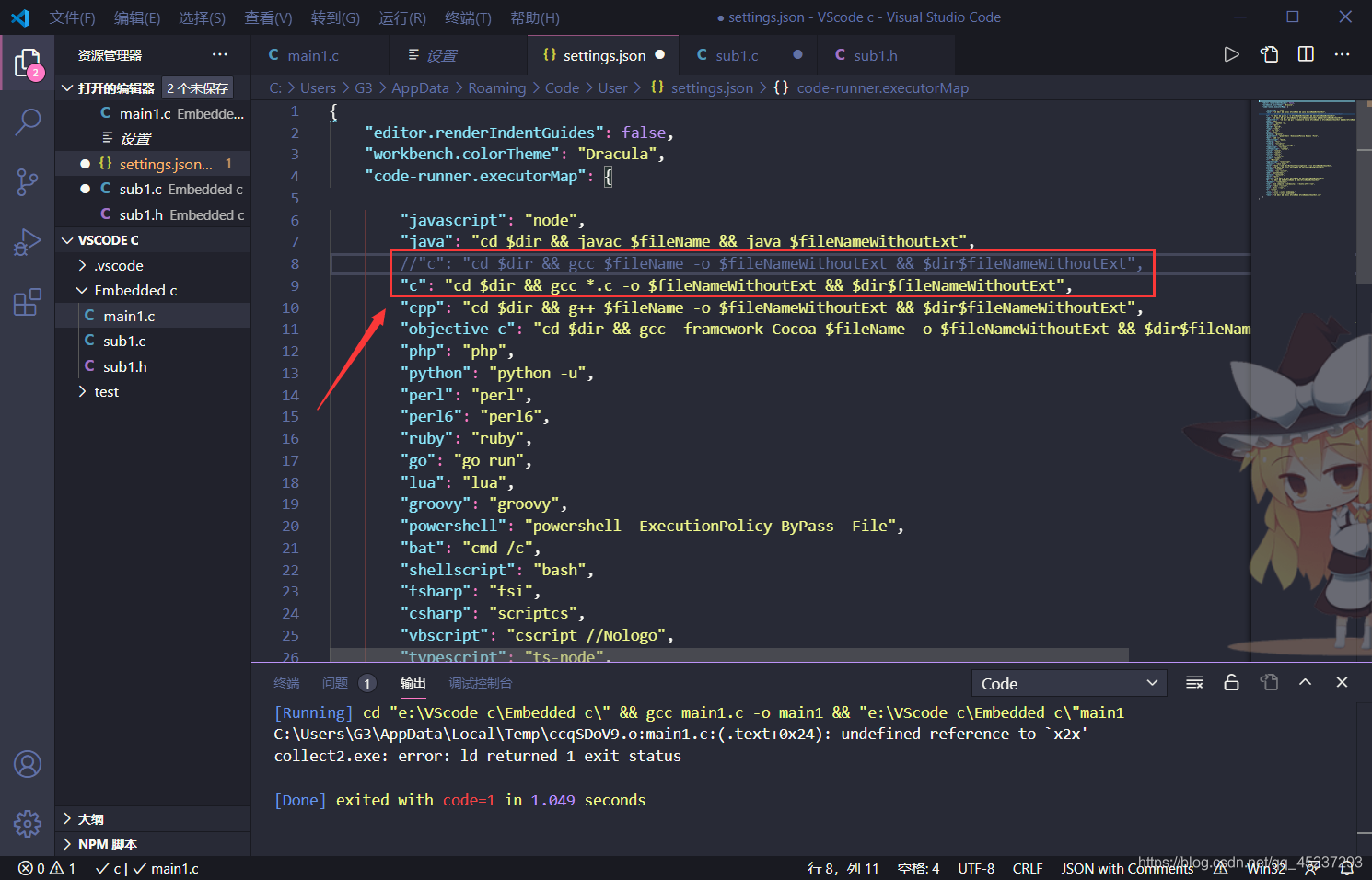The image size is (1372, 880).
Task: Open the 转到(G) menu
Action: (335, 17)
